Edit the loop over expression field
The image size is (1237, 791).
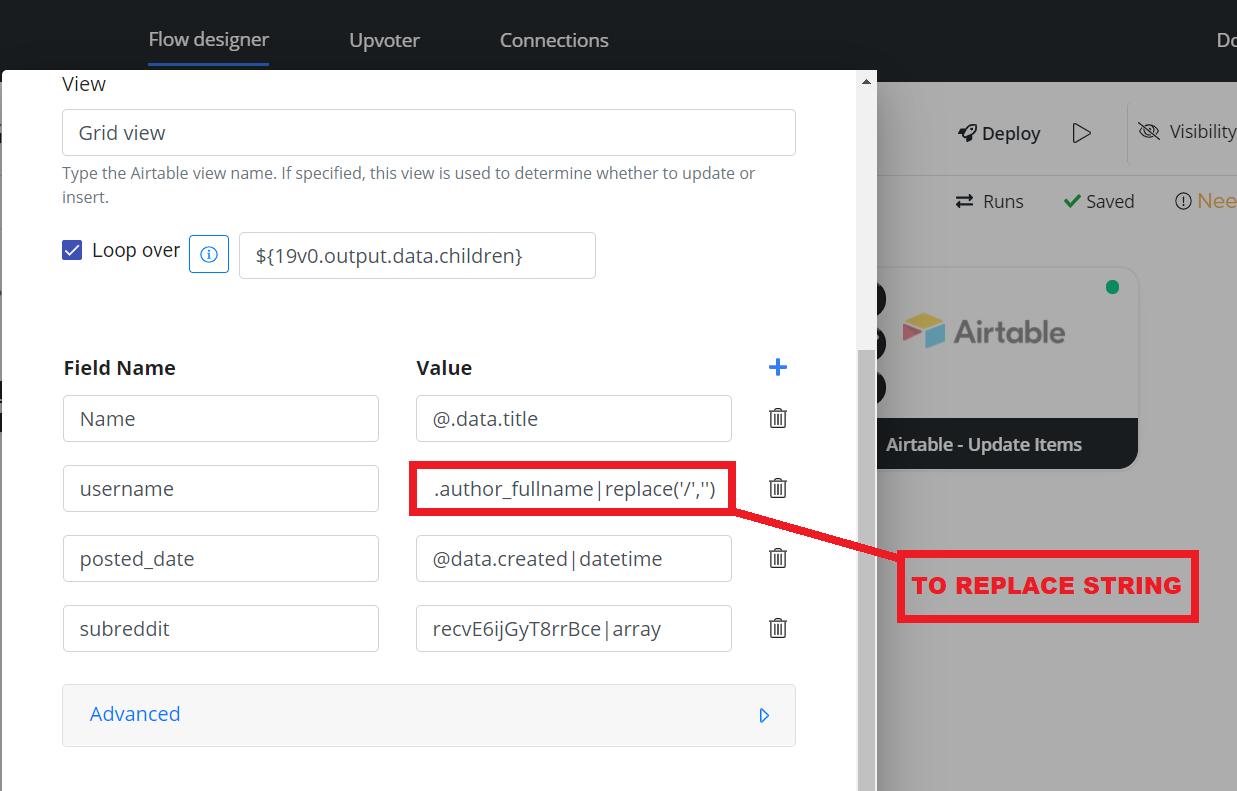pyautogui.click(x=417, y=255)
